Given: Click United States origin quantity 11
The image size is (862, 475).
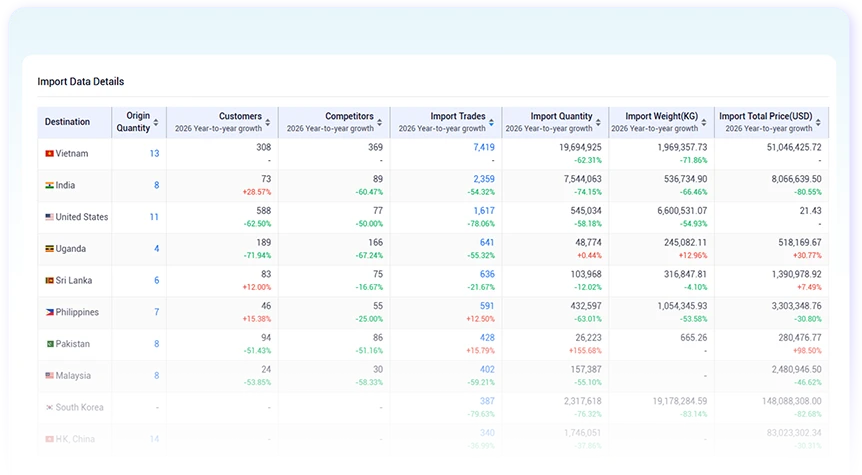Looking at the screenshot, I should [x=154, y=217].
